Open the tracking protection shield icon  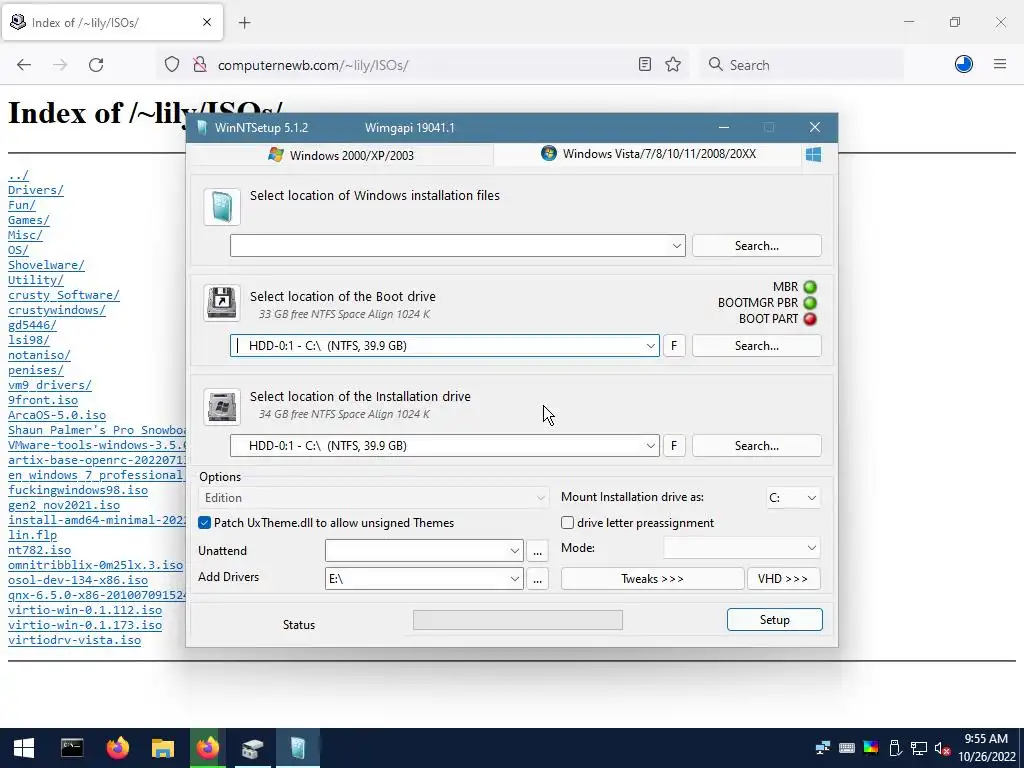172,65
